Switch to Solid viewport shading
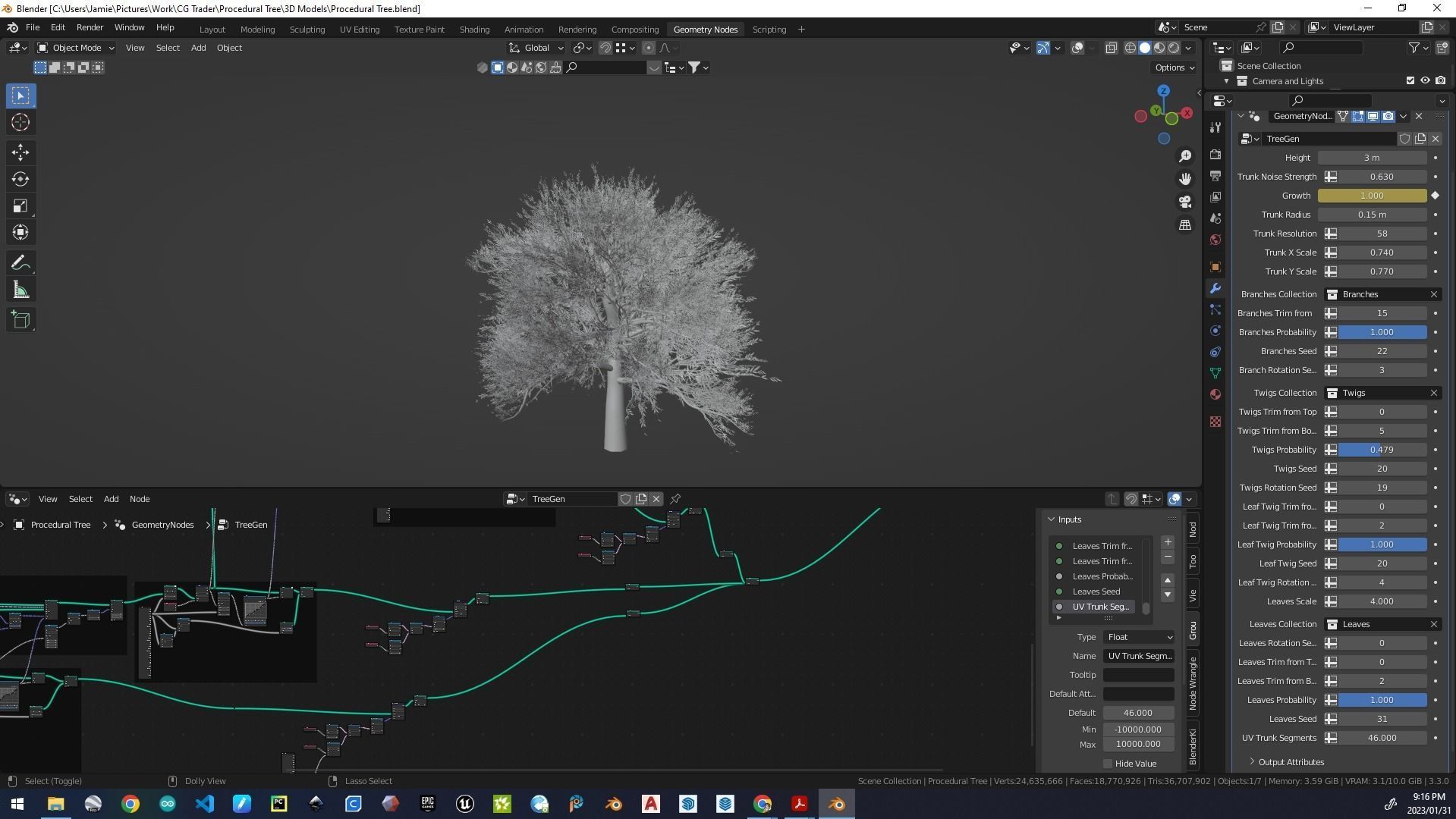Viewport: 1456px width, 819px height. tap(1144, 48)
